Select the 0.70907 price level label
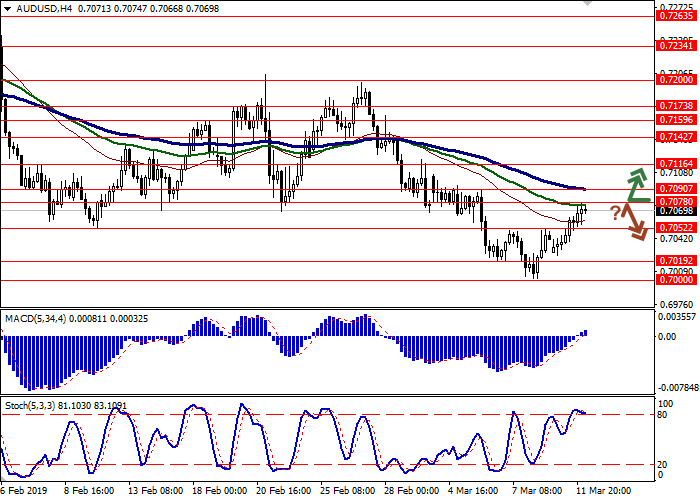Viewport: 700px width, 500px height. [x=669, y=188]
